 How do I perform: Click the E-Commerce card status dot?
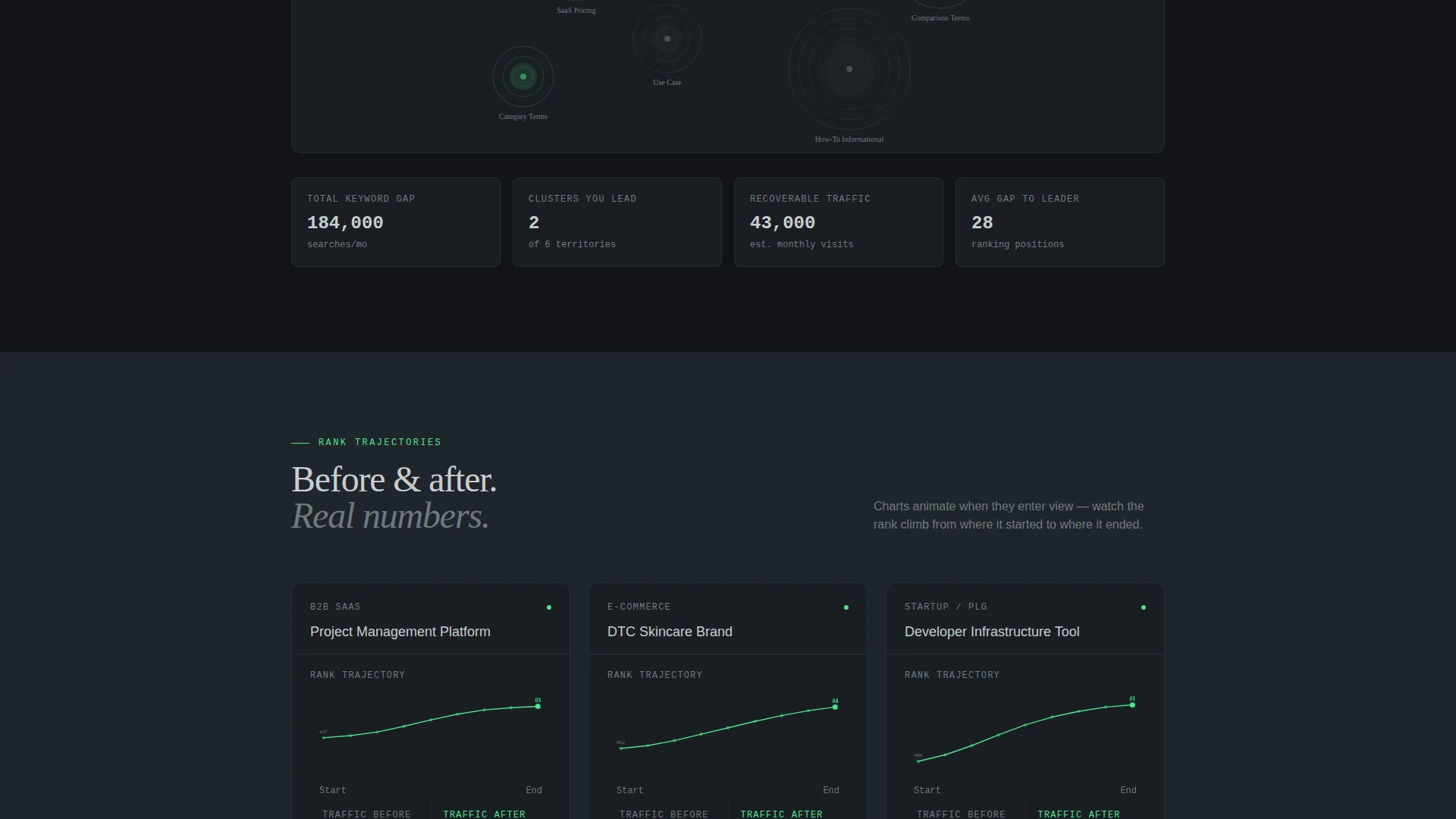(x=846, y=607)
